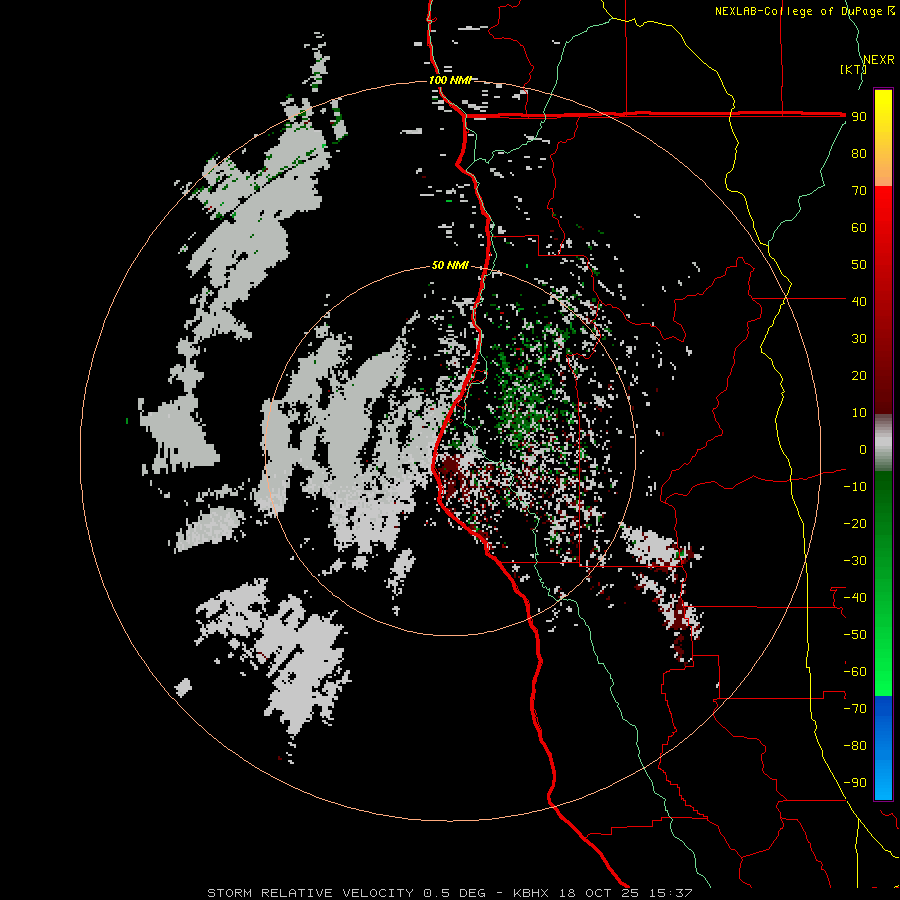The image size is (900, 900).
Task: Click the [KT] units label
Action: tap(852, 69)
